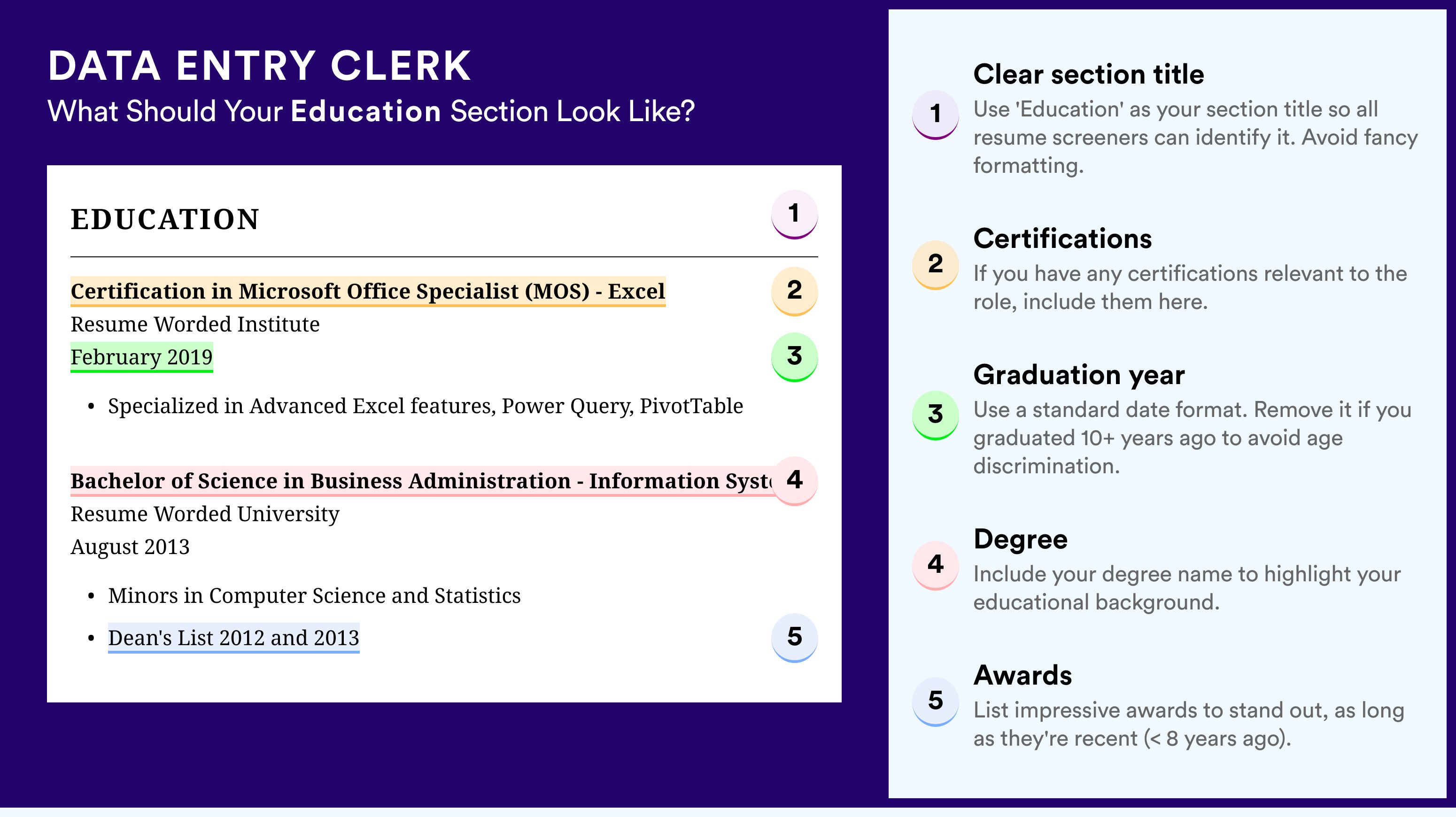The height and width of the screenshot is (817, 1456).
Task: Click the Graduation year heading
Action: [x=1079, y=375]
